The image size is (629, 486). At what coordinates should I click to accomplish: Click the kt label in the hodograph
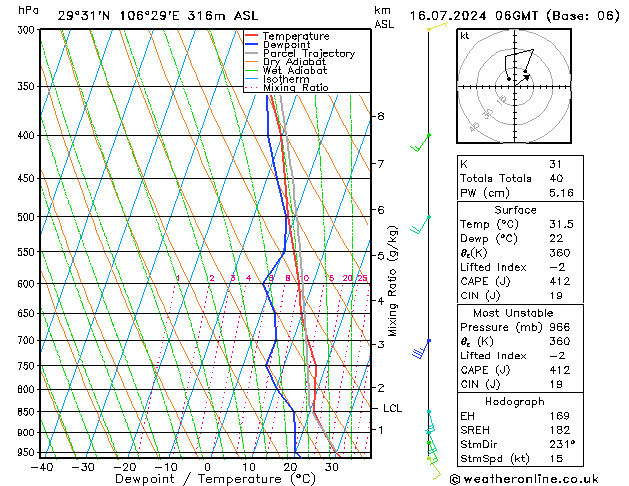click(464, 35)
